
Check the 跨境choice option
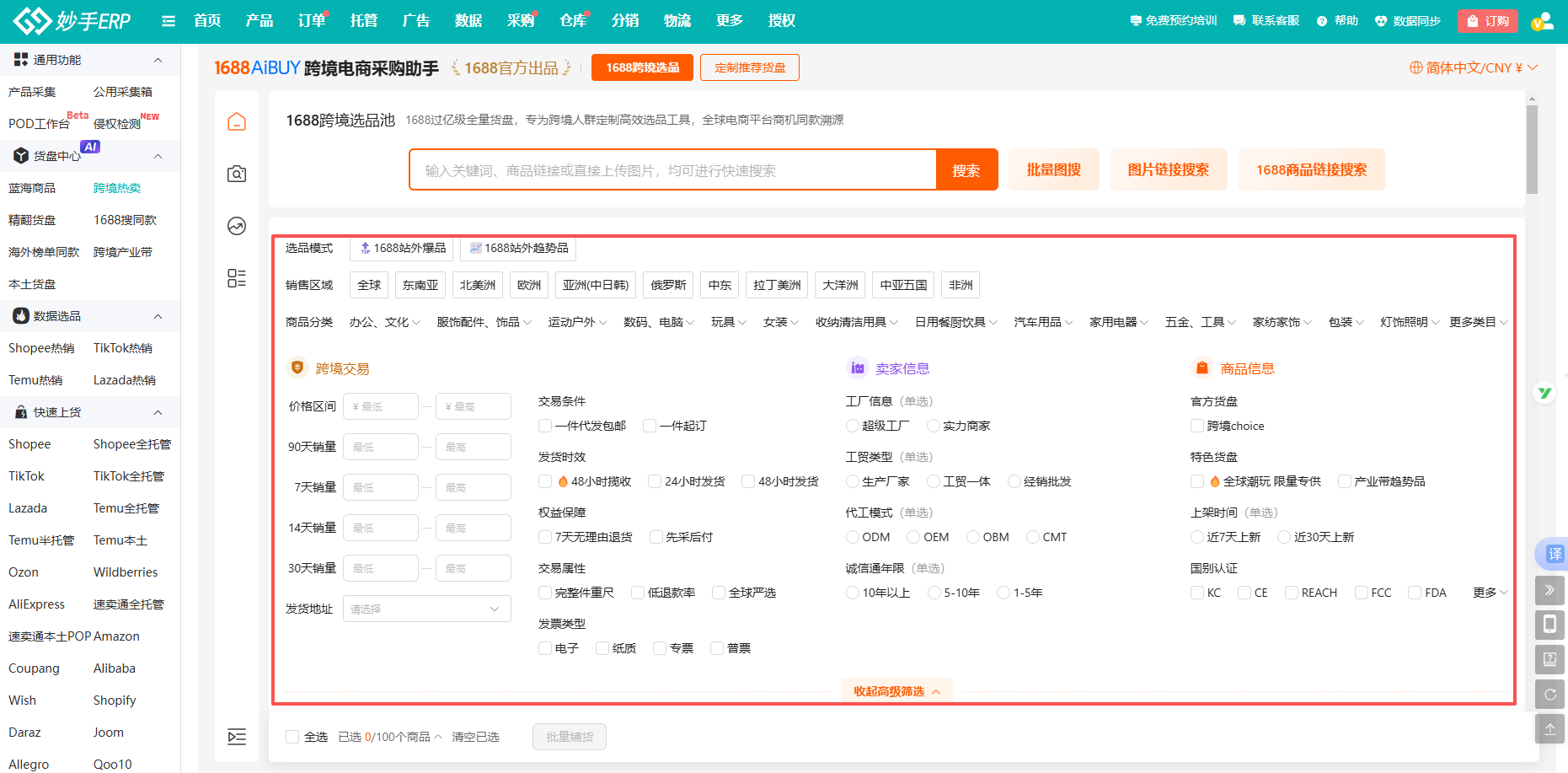click(1197, 426)
